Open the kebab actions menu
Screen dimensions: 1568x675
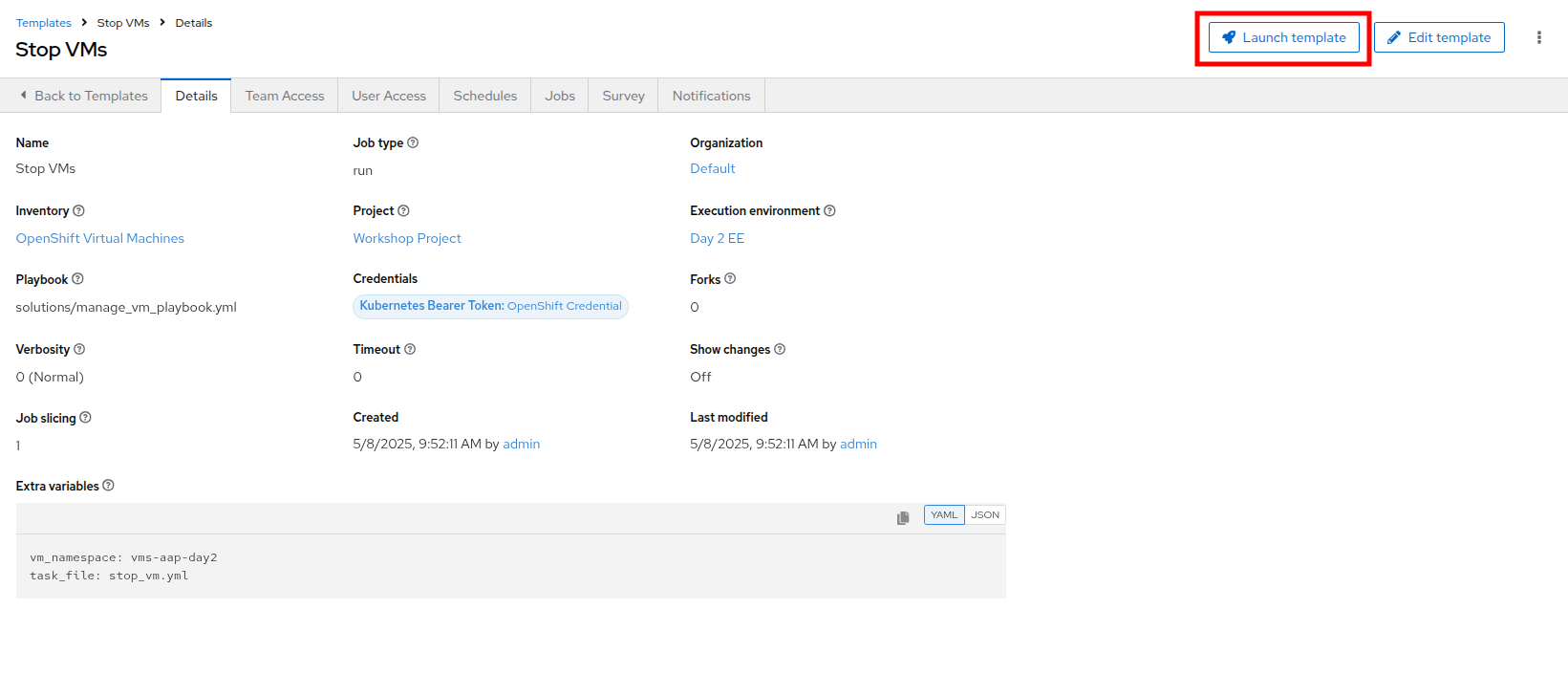point(1538,37)
